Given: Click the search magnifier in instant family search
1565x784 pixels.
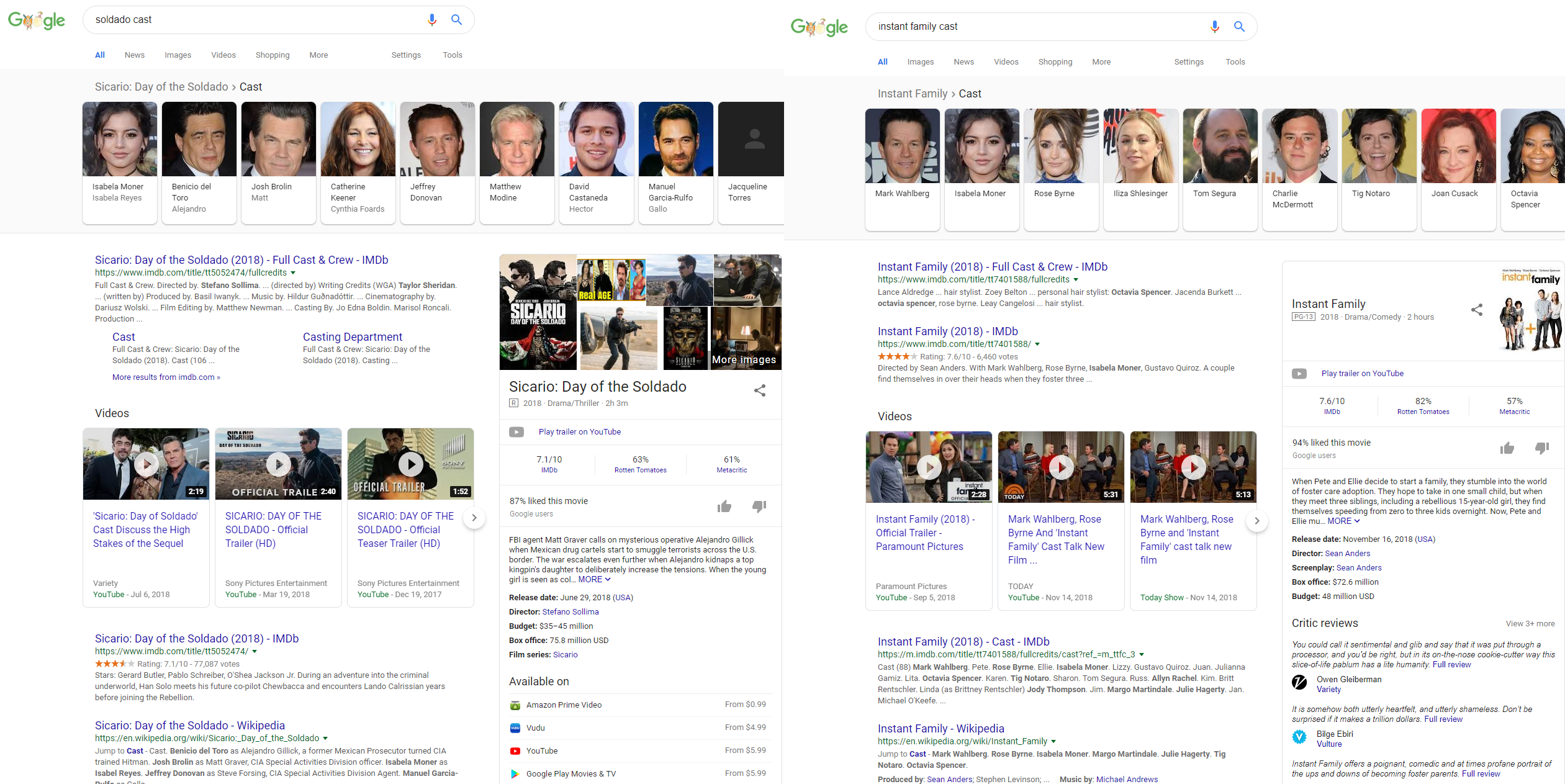Looking at the screenshot, I should pyautogui.click(x=1239, y=27).
